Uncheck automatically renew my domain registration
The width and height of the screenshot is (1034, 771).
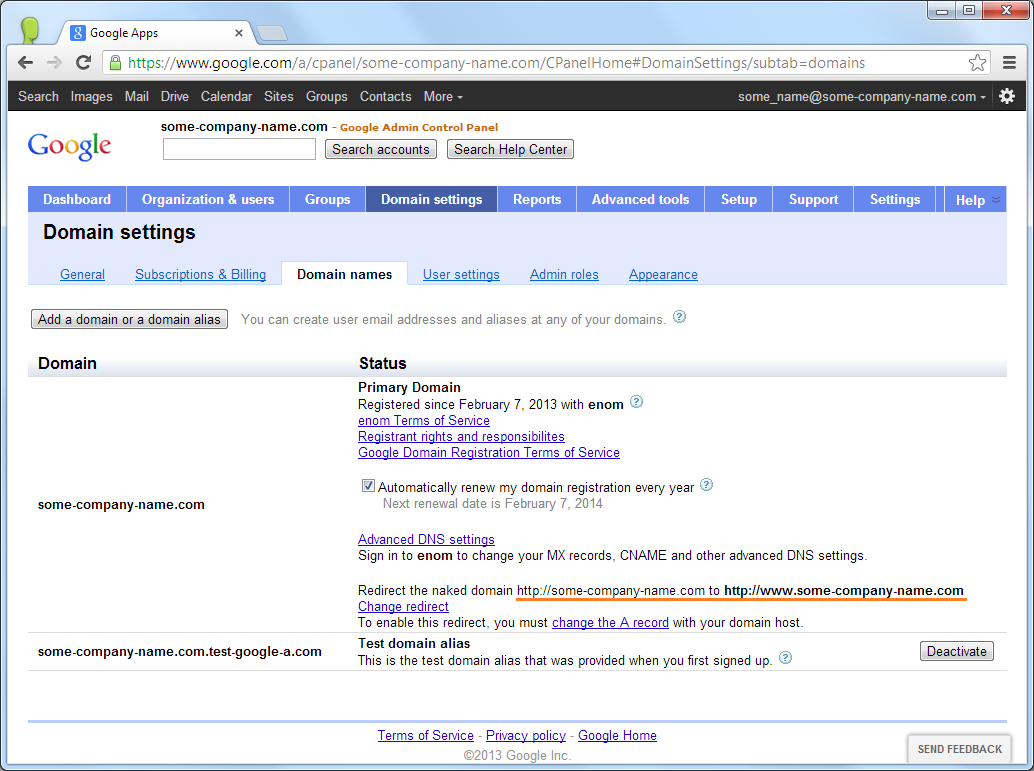coord(368,484)
